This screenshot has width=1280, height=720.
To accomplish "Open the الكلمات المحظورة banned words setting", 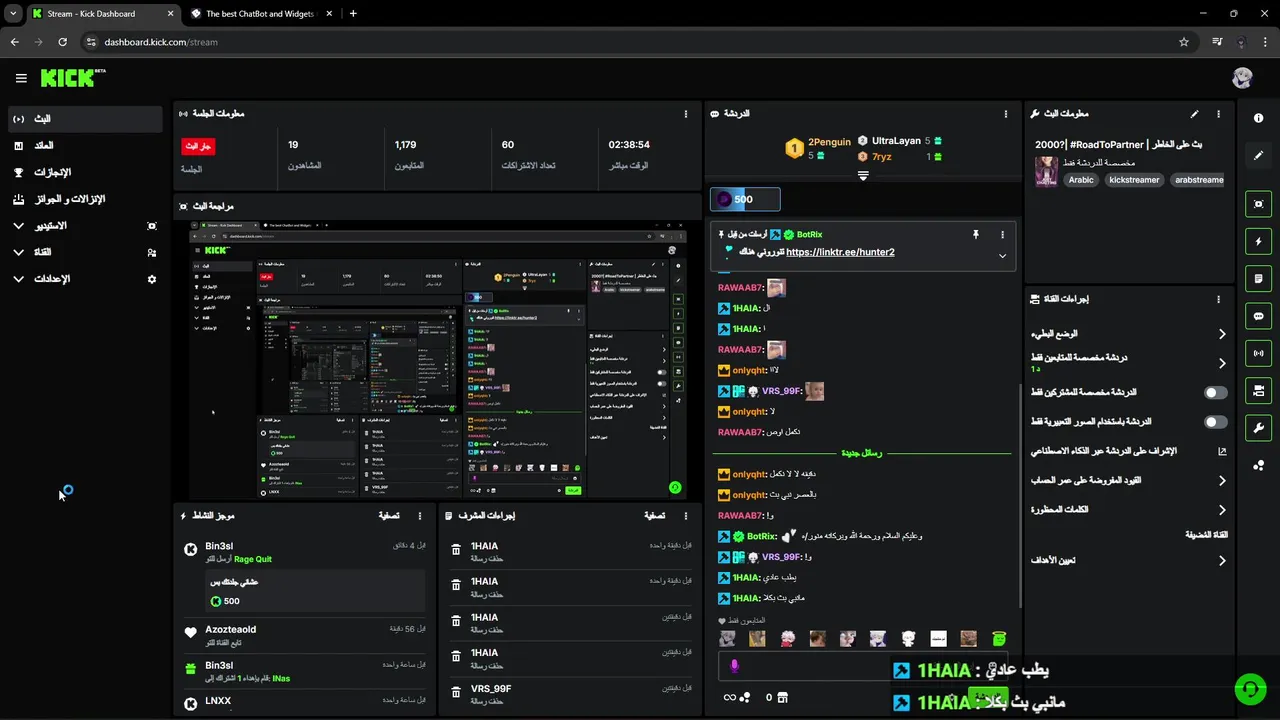I will click(1129, 510).
